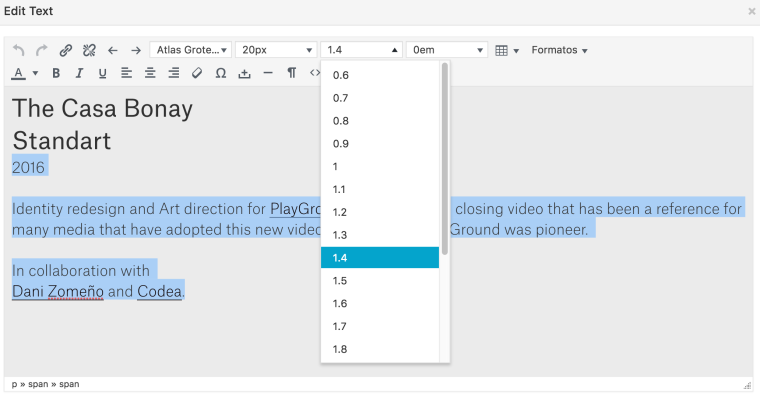Toggle show paragraph marks icon

[x=291, y=73]
